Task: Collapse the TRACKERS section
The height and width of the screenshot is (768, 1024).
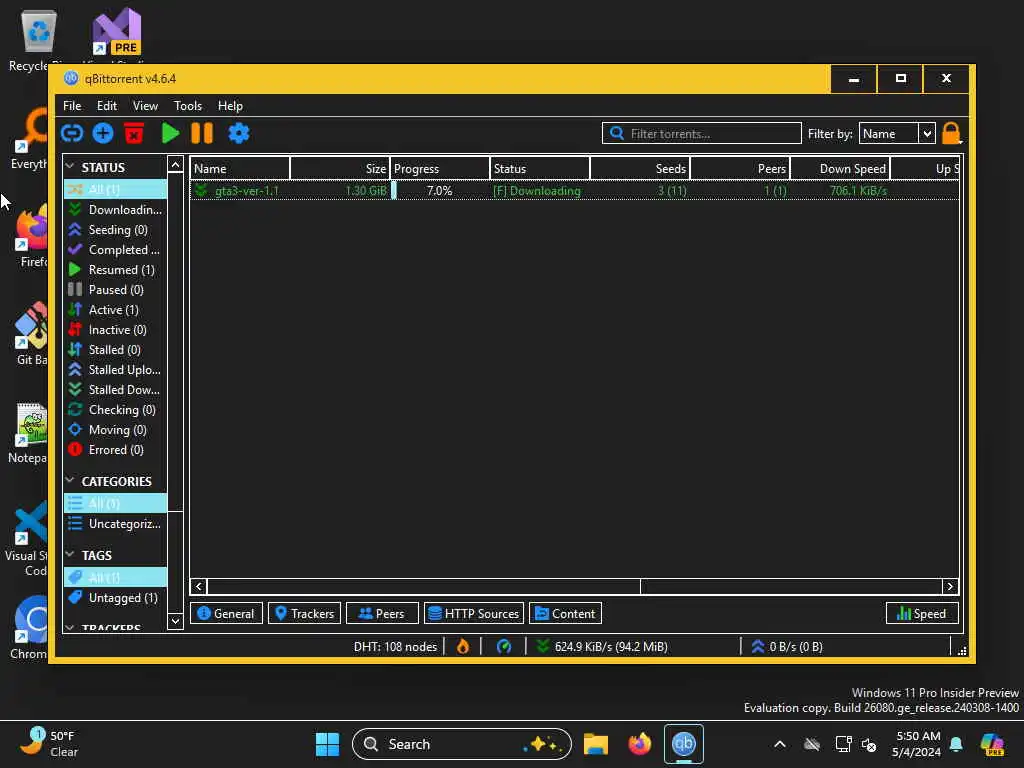Action: [70, 628]
